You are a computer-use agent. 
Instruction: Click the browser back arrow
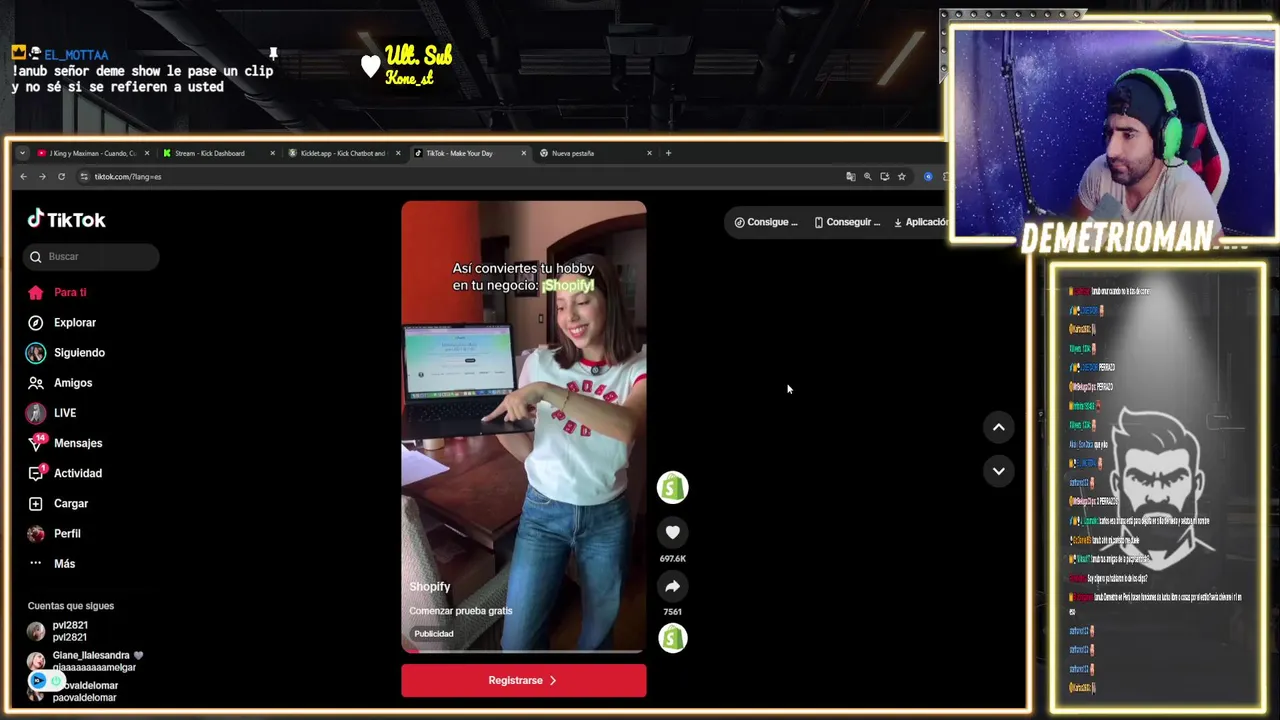click(24, 177)
